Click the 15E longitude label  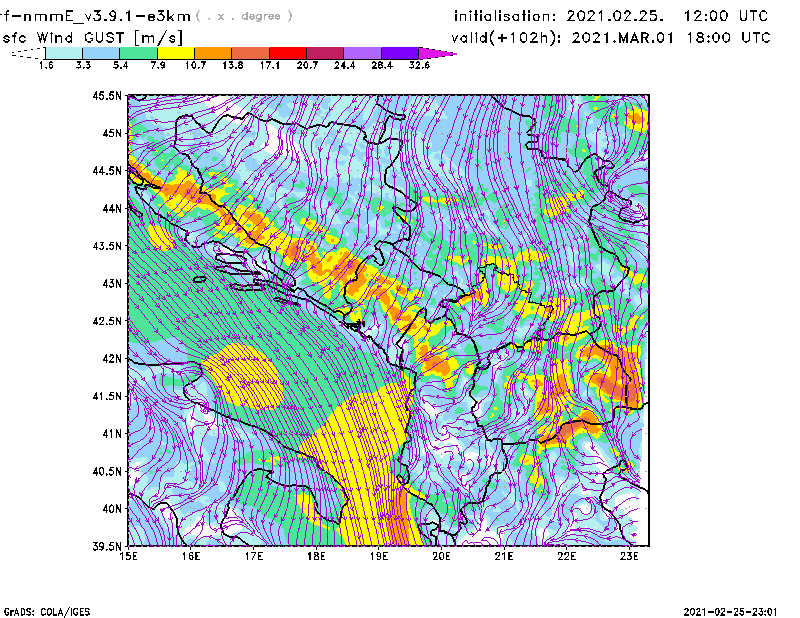[128, 556]
